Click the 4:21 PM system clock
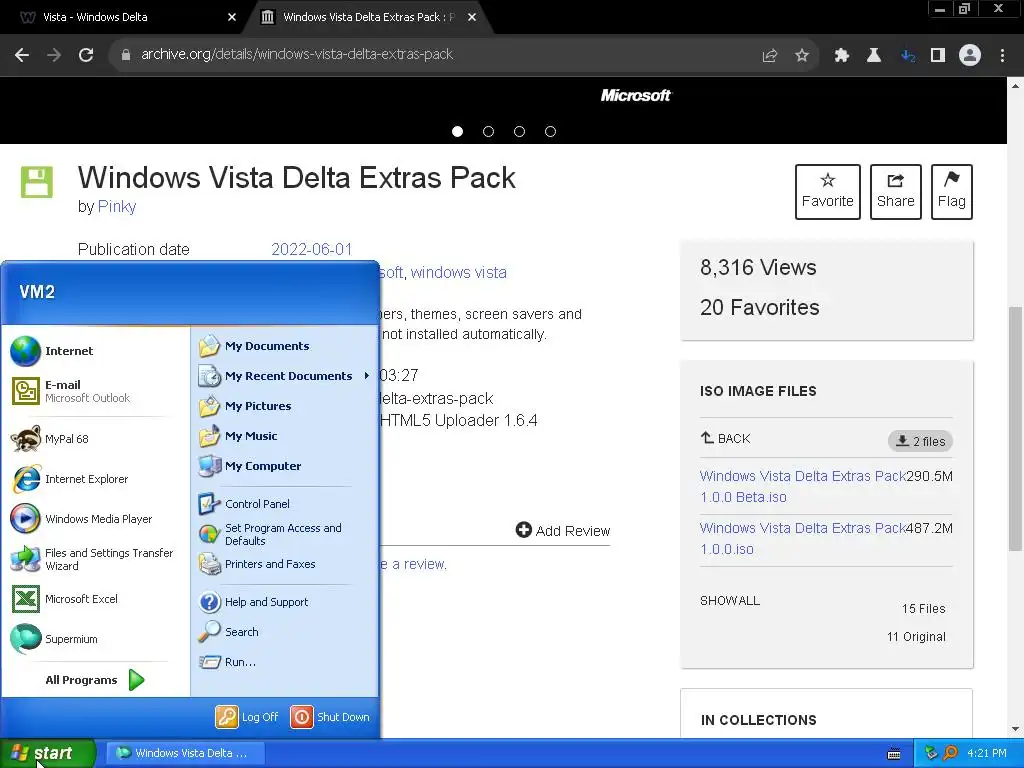 987,753
